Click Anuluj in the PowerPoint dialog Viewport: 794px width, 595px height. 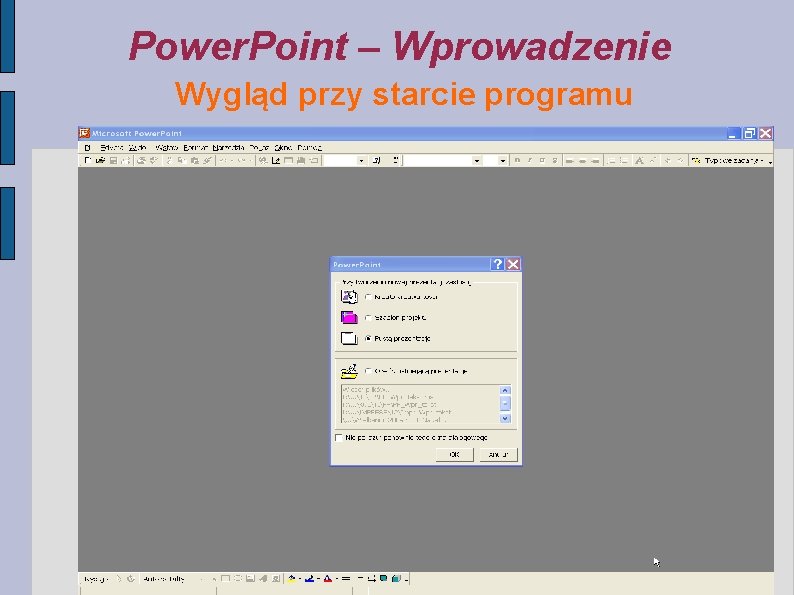coord(498,454)
